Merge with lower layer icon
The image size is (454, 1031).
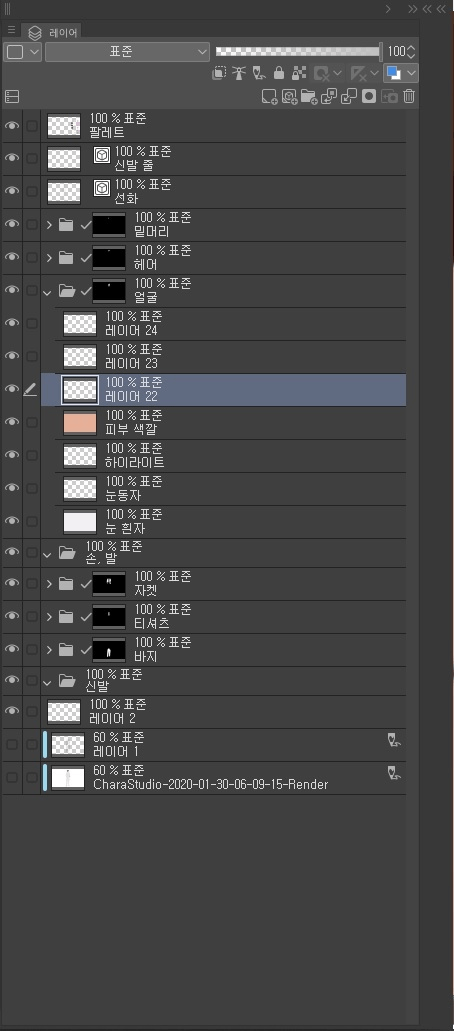point(349,97)
